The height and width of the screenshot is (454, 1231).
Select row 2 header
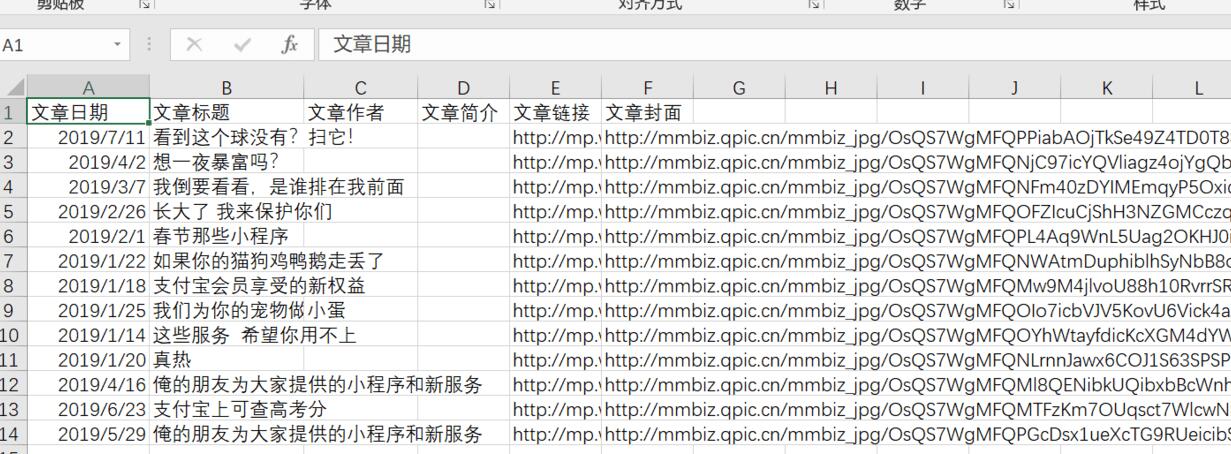pos(13,137)
